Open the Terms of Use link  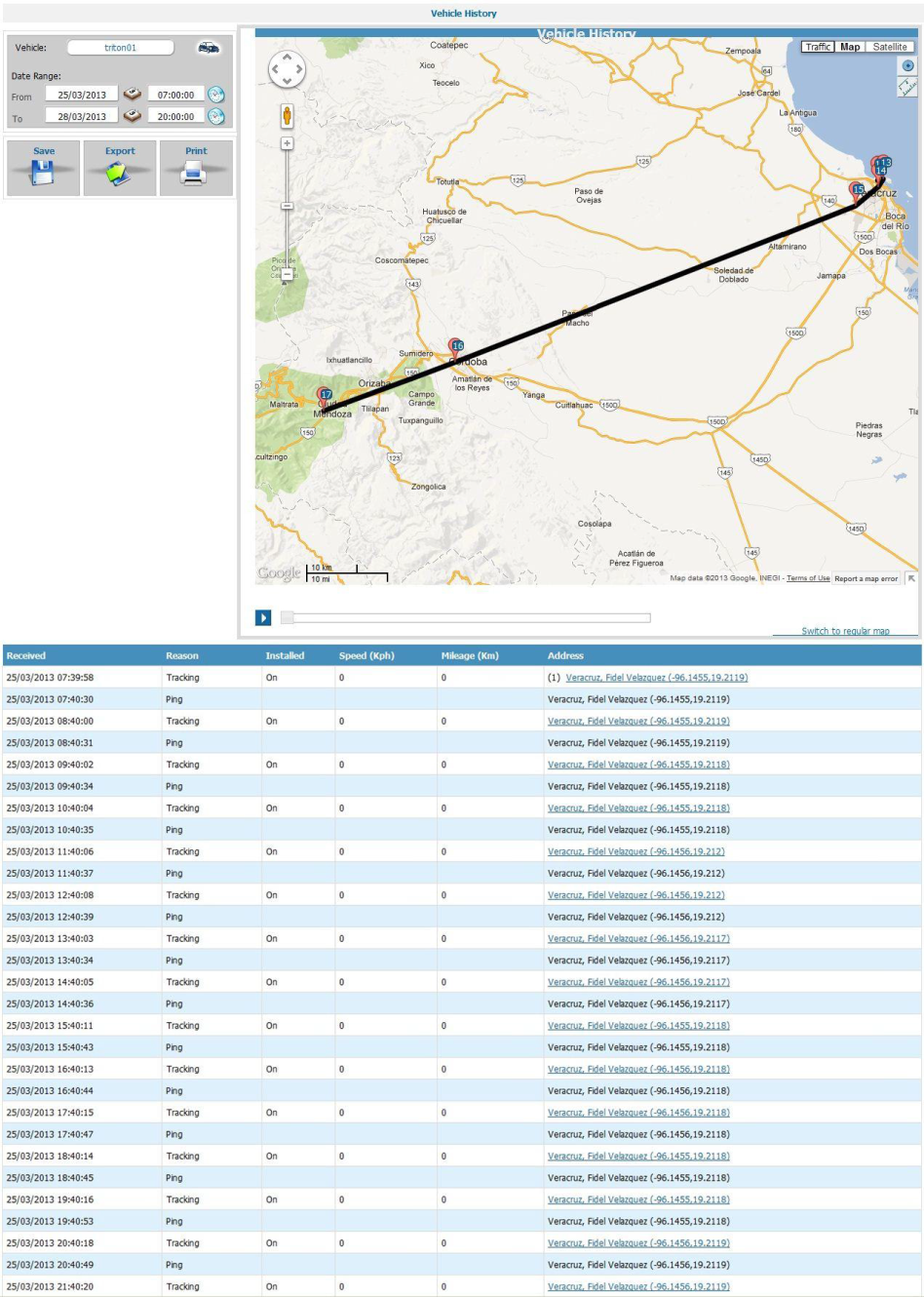point(808,578)
